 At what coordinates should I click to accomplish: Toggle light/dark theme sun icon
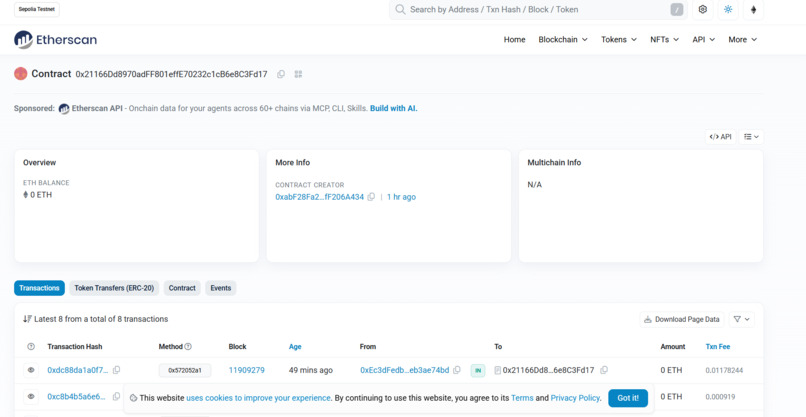click(x=728, y=10)
